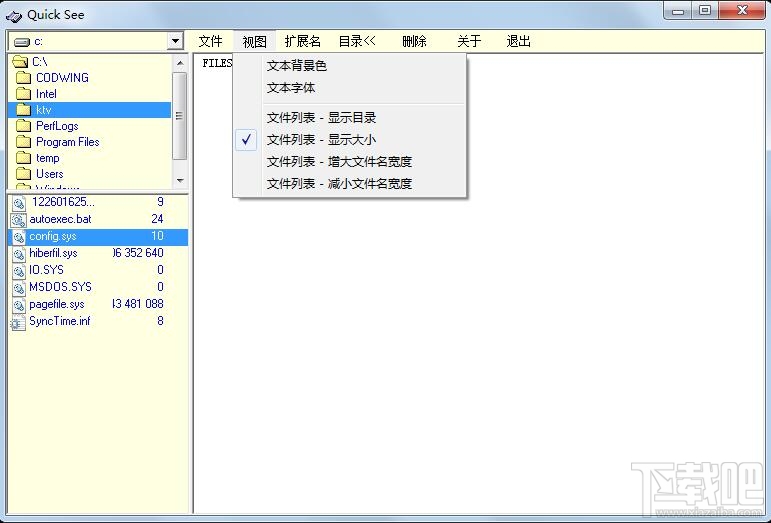Screen dimensions: 771x523
Task: Select file name IO.SYS
Action: 46,270
